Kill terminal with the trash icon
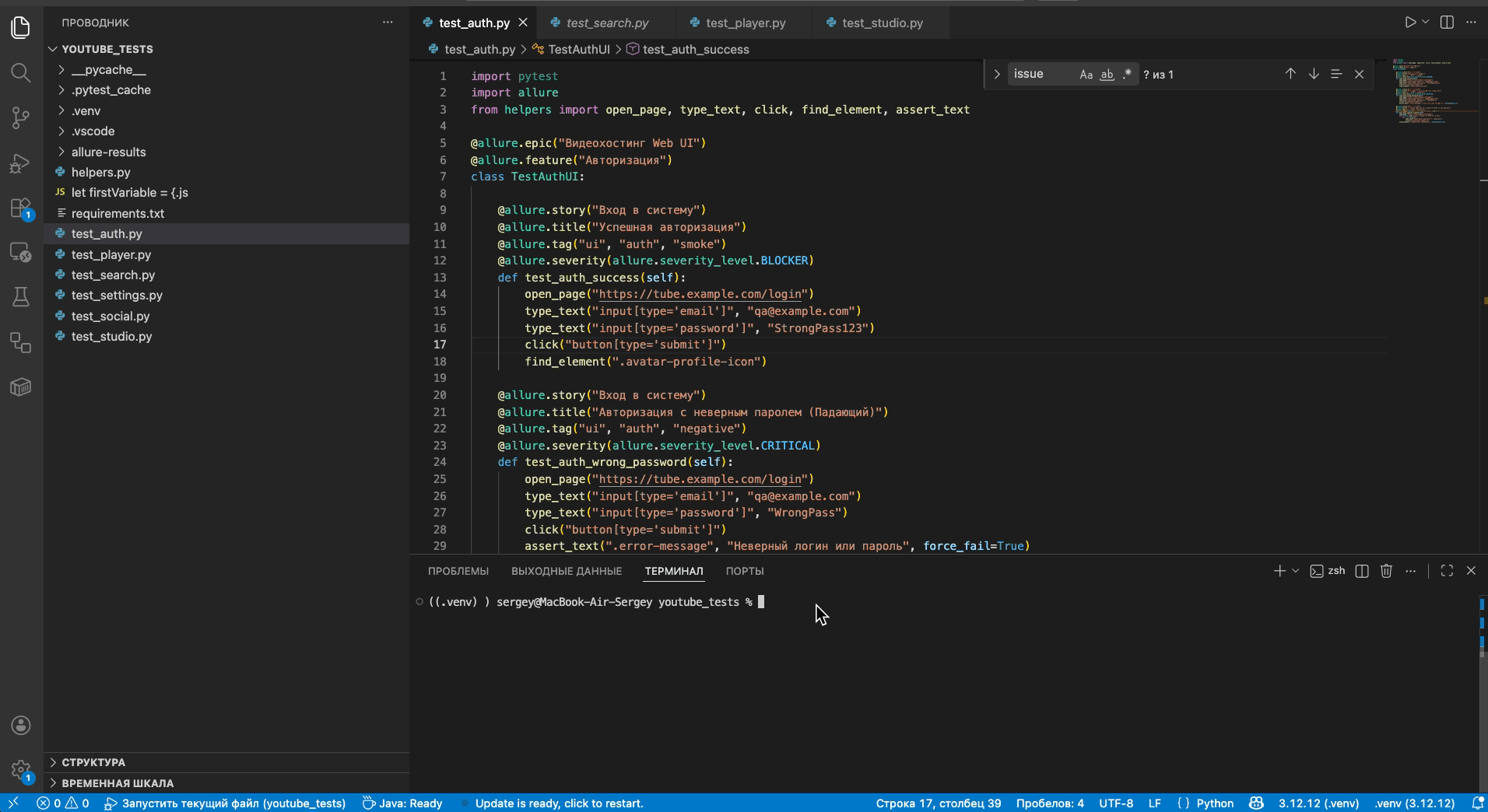Image resolution: width=1488 pixels, height=812 pixels. pyautogui.click(x=1386, y=571)
